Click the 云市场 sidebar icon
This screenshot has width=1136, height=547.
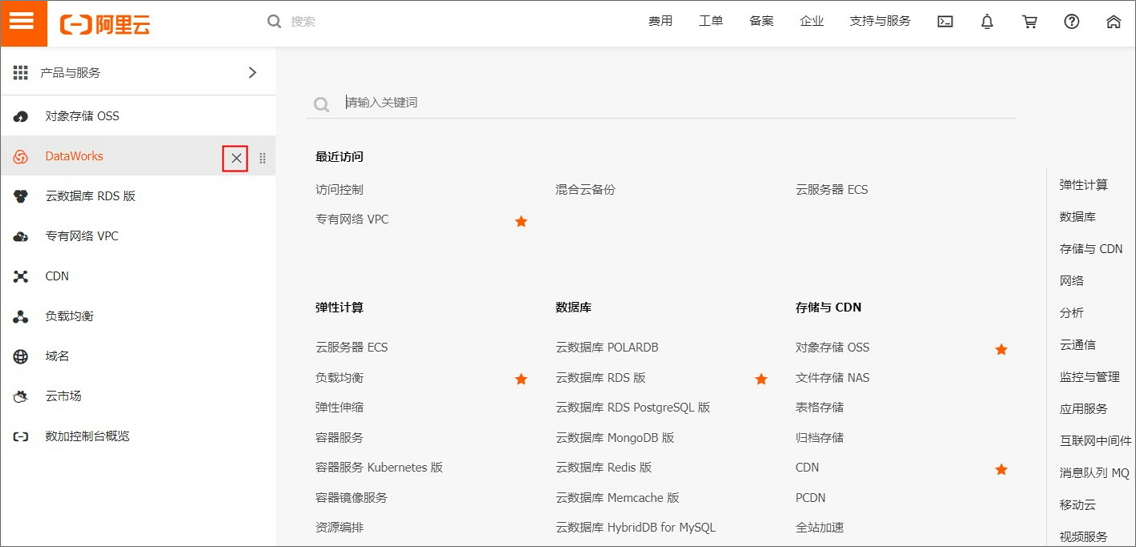(21, 397)
